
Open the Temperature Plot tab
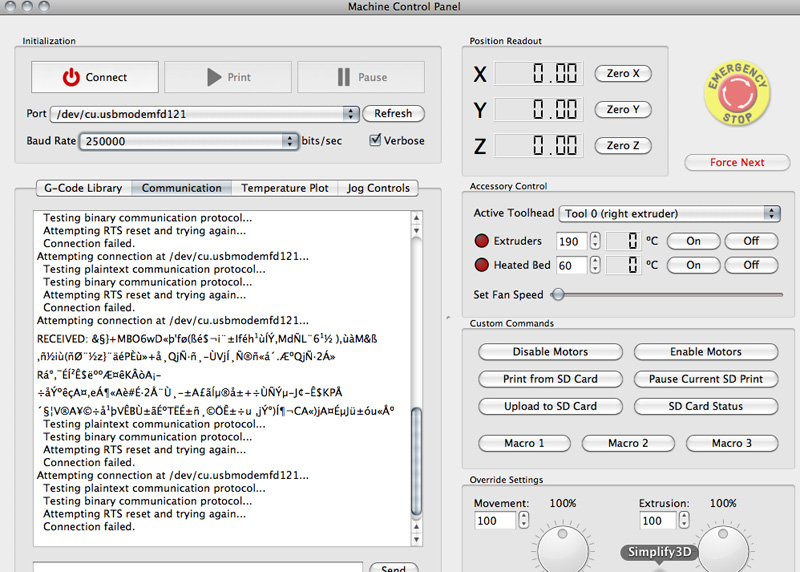tap(285, 188)
